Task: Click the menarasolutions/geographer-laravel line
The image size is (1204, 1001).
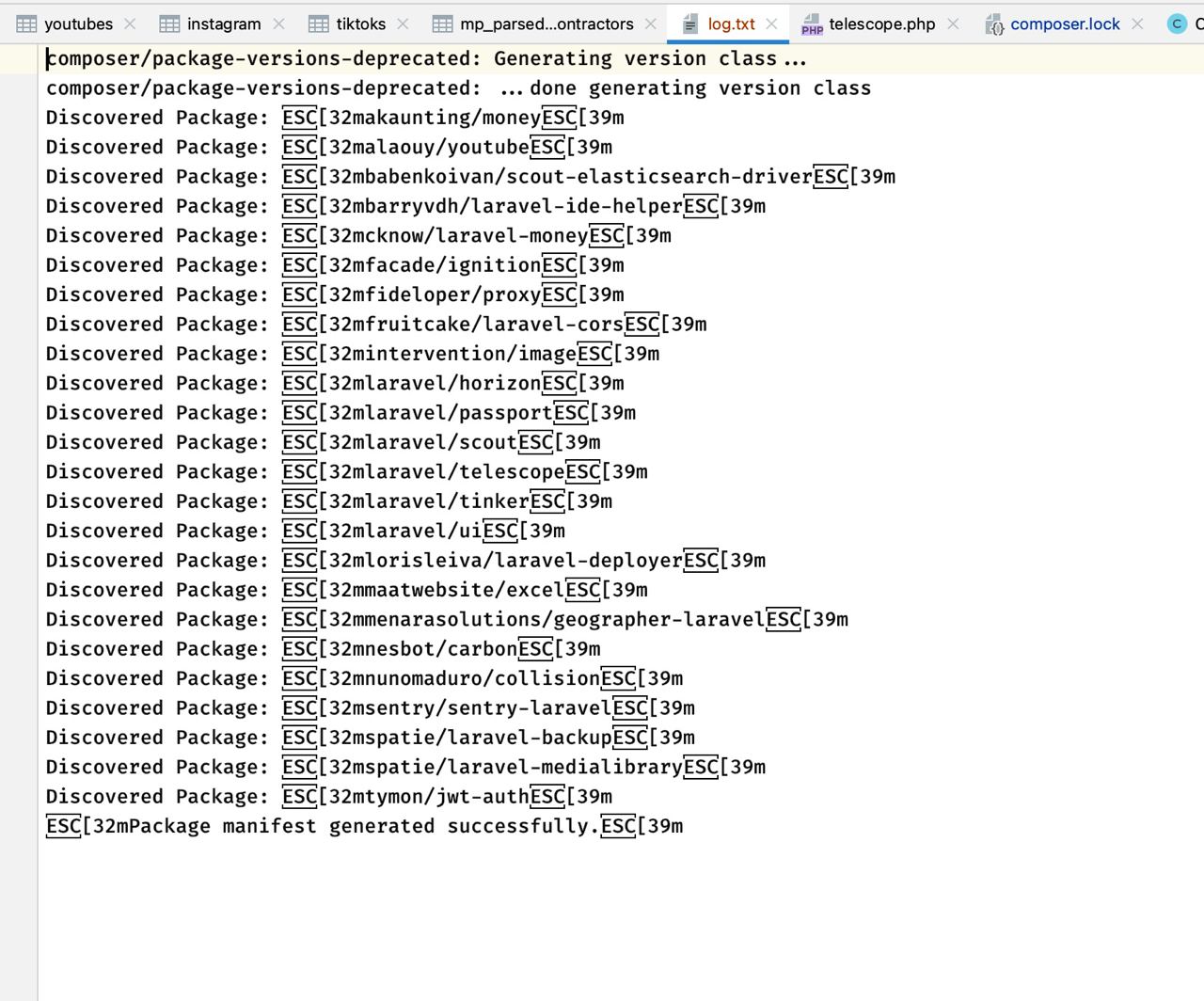Action: tap(447, 620)
